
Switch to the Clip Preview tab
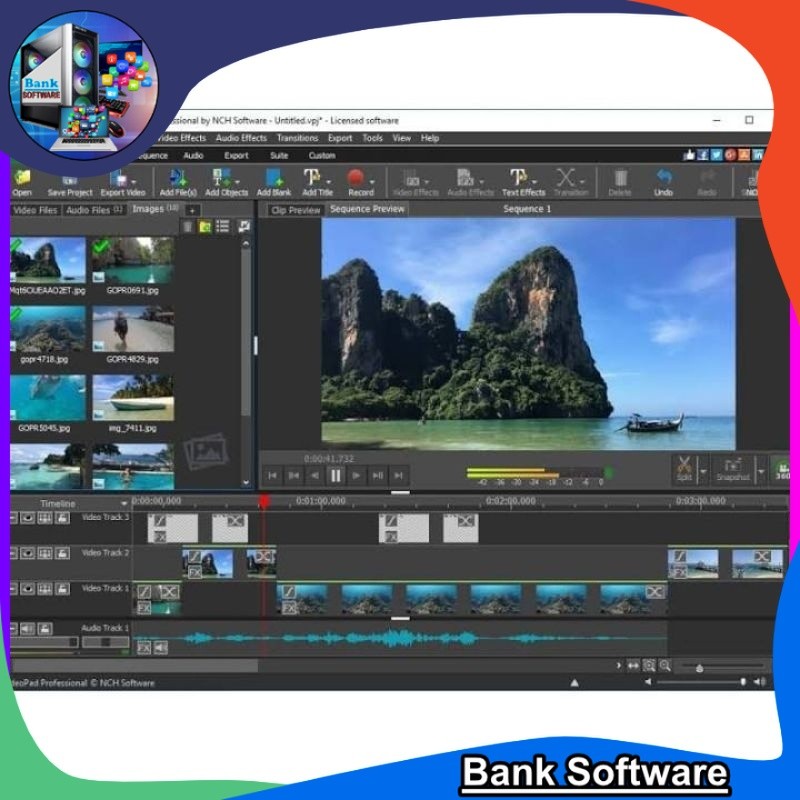click(x=296, y=210)
